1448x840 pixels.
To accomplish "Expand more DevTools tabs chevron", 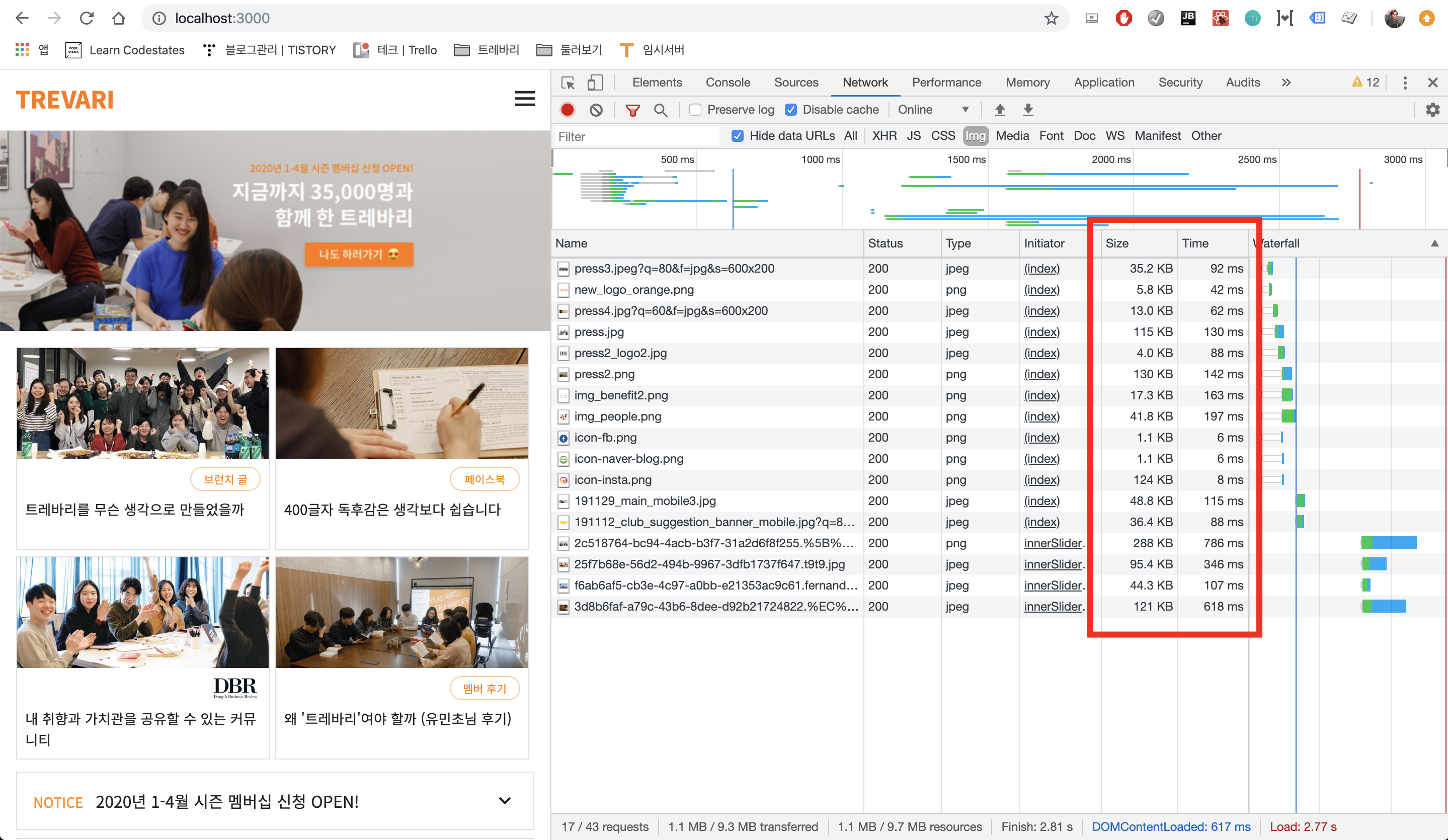I will (x=1286, y=82).
